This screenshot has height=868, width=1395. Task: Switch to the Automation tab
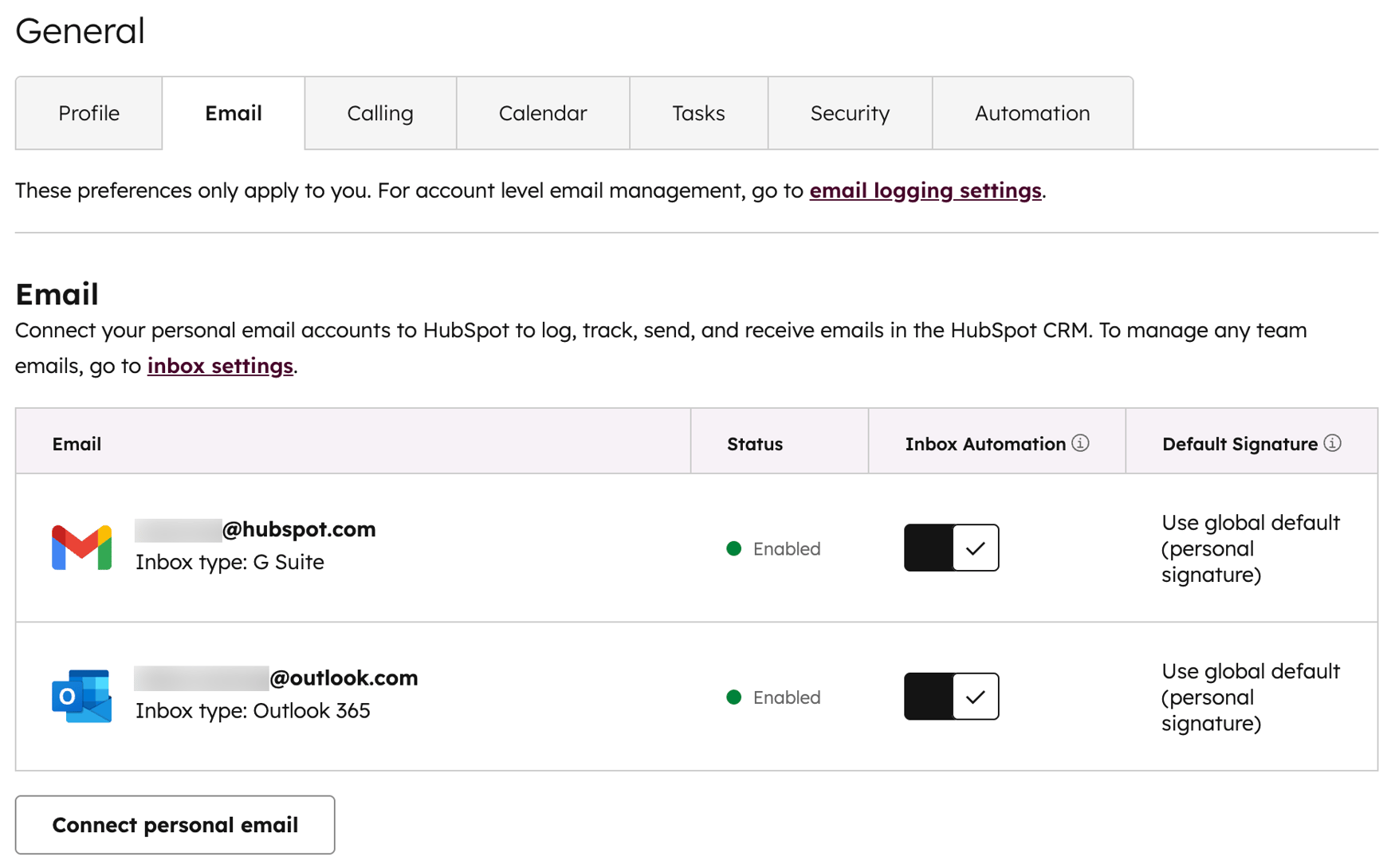[1032, 113]
